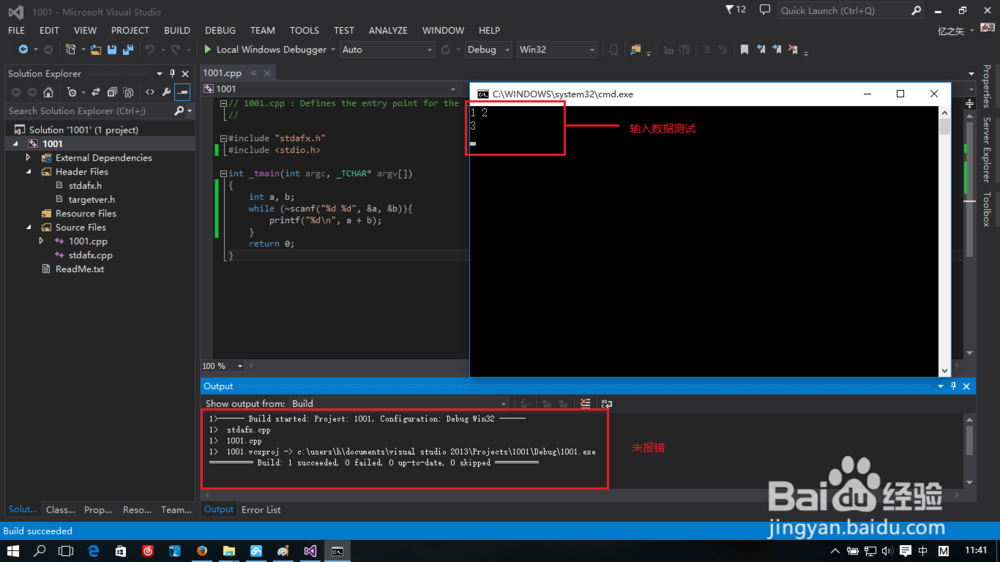Collapse the Source Files folder
The width and height of the screenshot is (1000, 562).
(x=28, y=227)
